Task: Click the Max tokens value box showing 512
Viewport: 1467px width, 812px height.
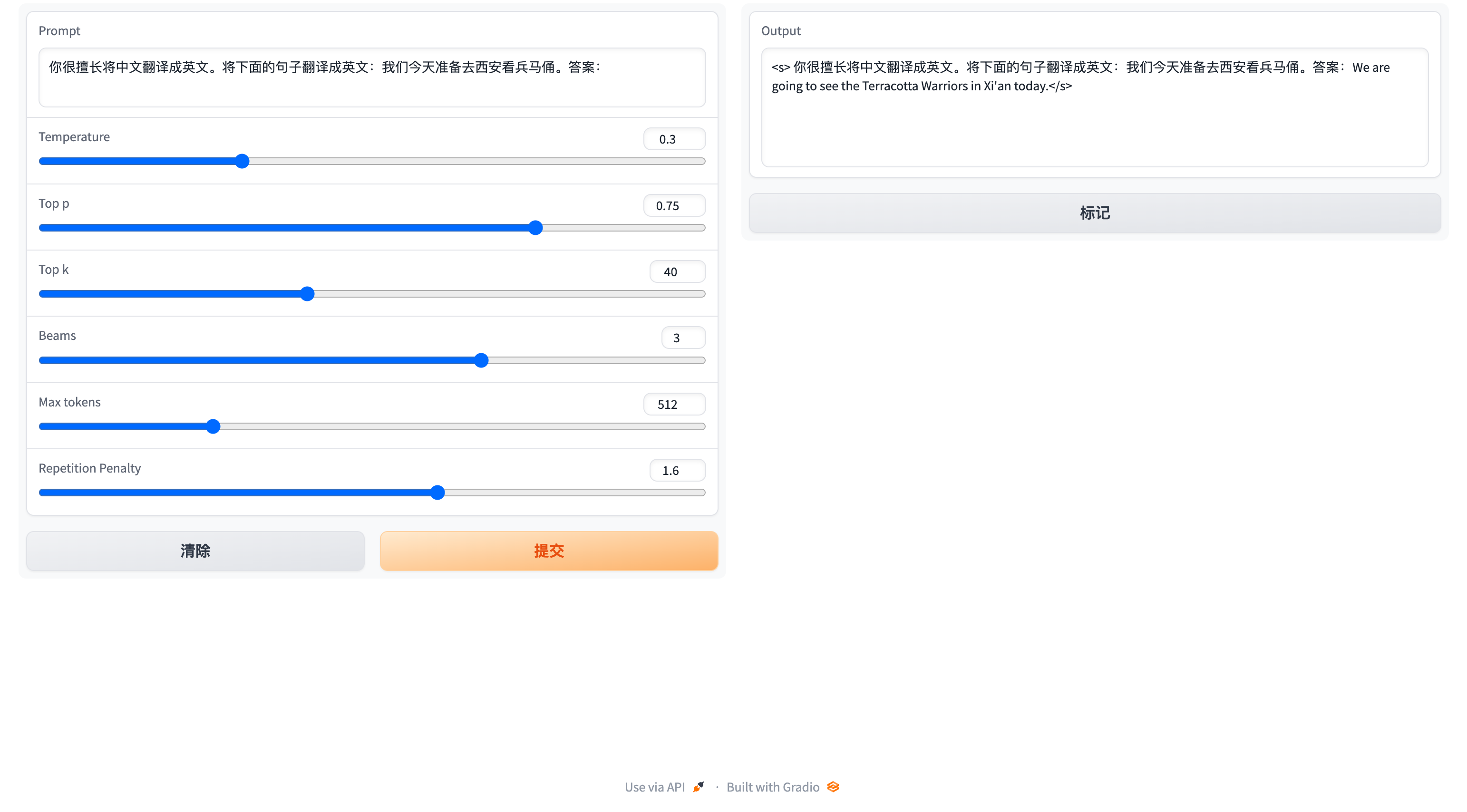Action: (x=674, y=404)
